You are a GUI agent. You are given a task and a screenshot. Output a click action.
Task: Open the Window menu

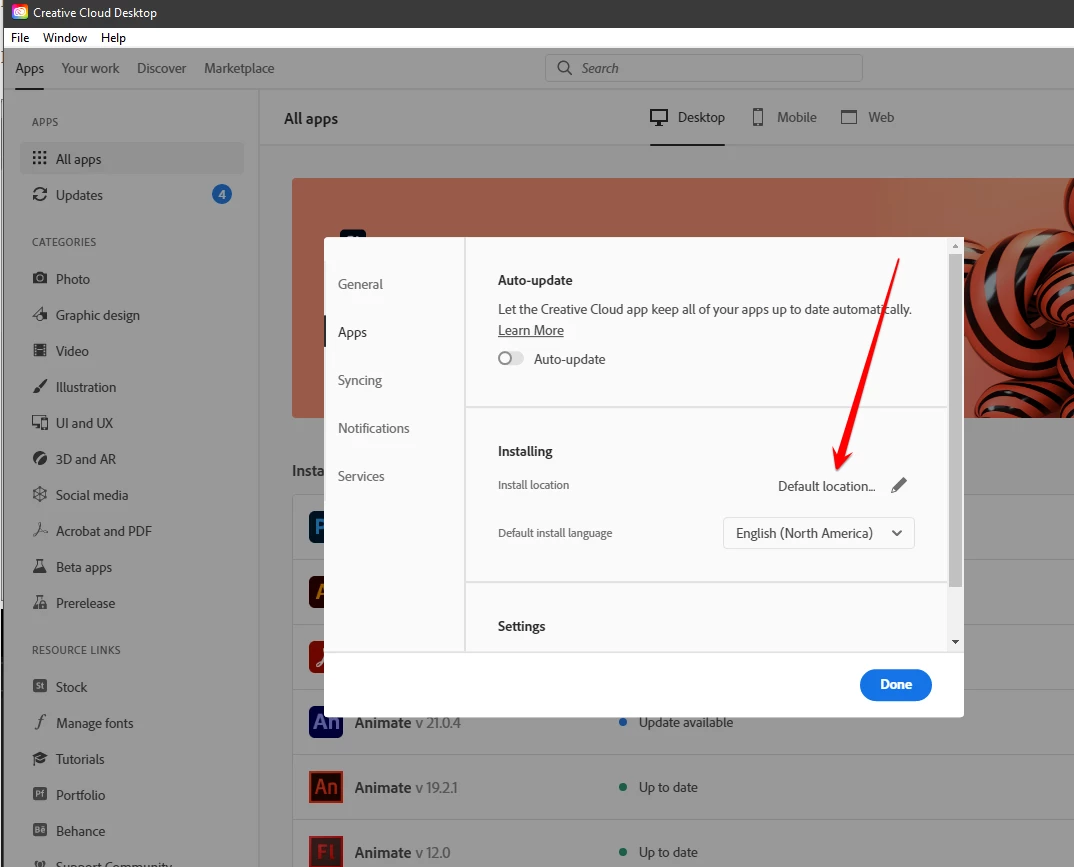tap(65, 38)
